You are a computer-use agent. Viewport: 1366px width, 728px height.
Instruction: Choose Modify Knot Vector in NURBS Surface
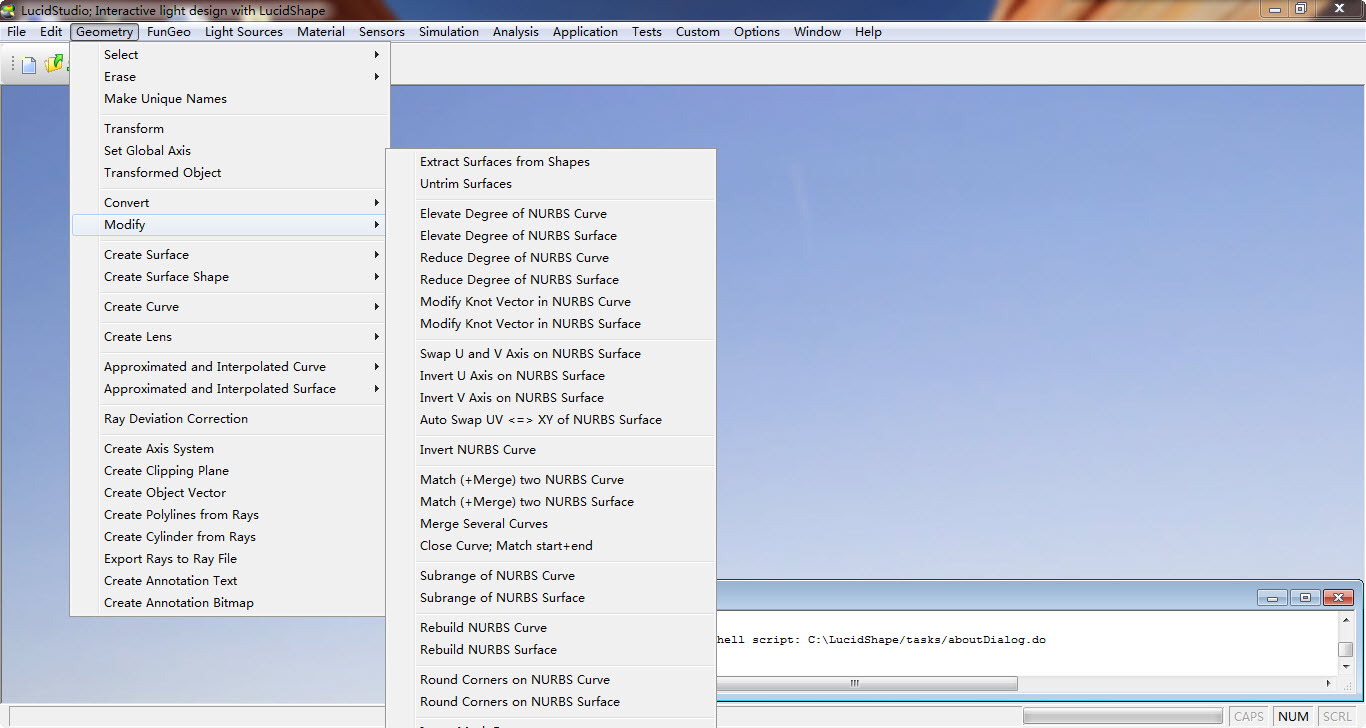pos(551,324)
